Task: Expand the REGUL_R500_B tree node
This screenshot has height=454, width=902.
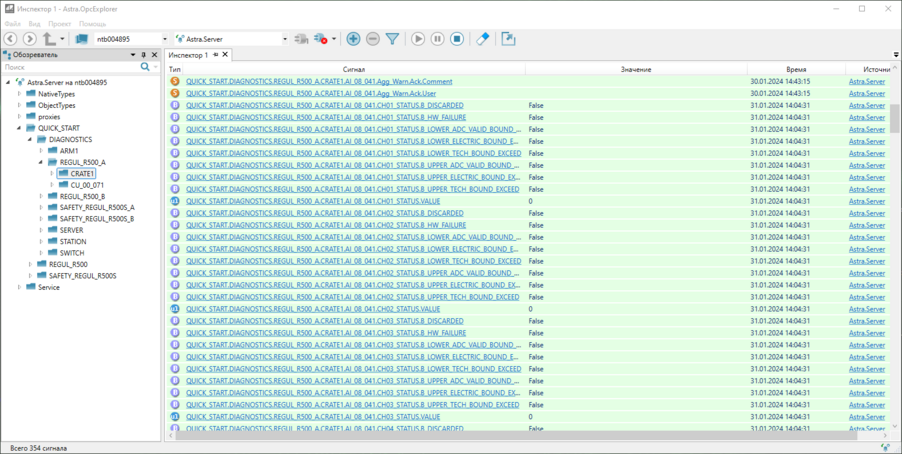Action: click(x=41, y=196)
